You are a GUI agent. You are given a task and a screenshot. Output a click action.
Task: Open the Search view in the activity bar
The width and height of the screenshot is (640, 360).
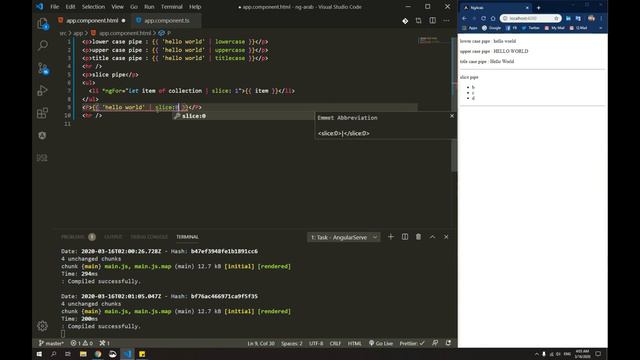[x=42, y=45]
